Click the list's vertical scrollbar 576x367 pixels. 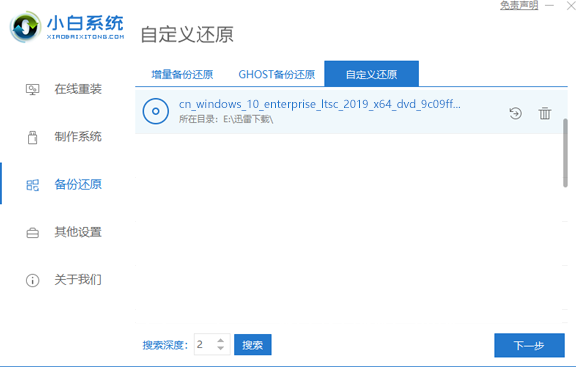[x=565, y=153]
